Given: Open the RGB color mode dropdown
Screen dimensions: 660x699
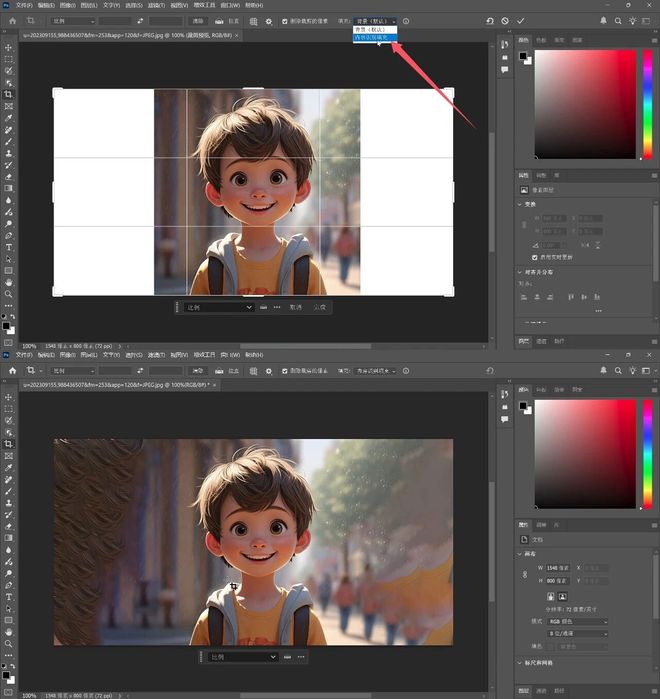Looking at the screenshot, I should click(x=578, y=621).
